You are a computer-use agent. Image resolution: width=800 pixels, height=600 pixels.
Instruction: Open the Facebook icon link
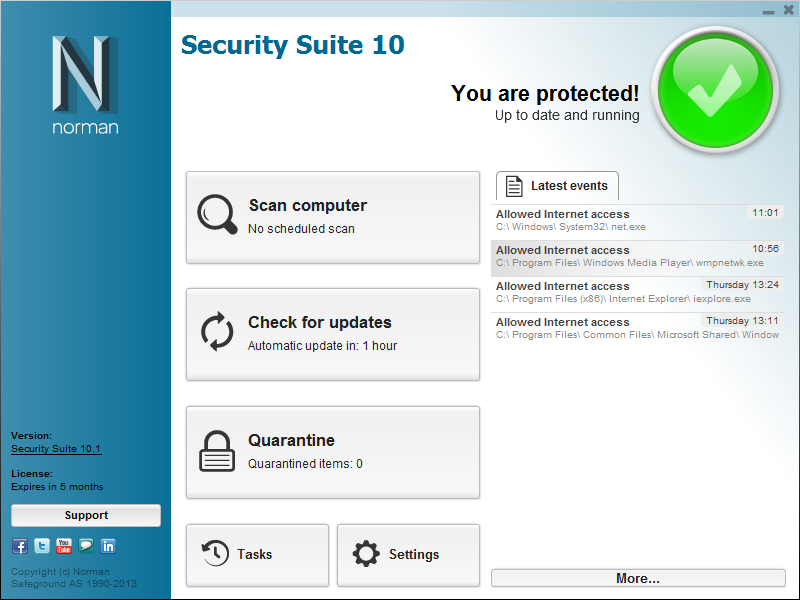pyautogui.click(x=20, y=546)
